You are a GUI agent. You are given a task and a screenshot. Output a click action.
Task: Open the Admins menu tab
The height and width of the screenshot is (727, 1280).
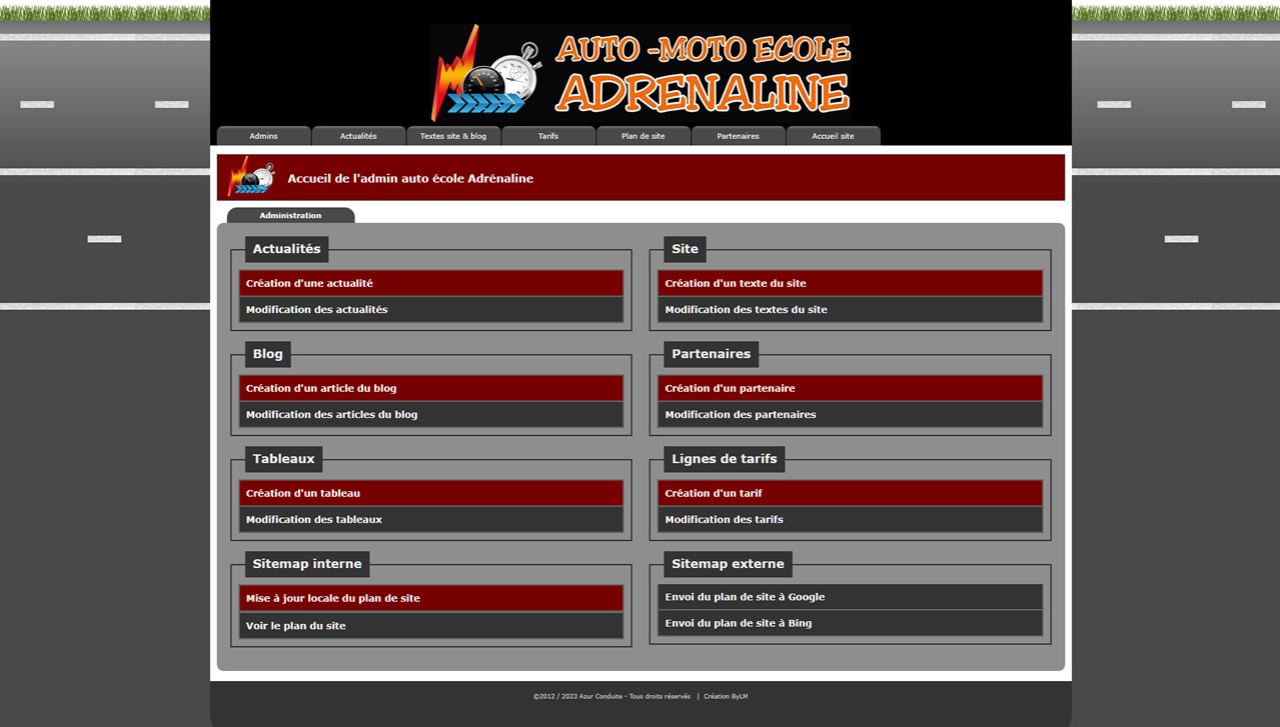tap(264, 136)
